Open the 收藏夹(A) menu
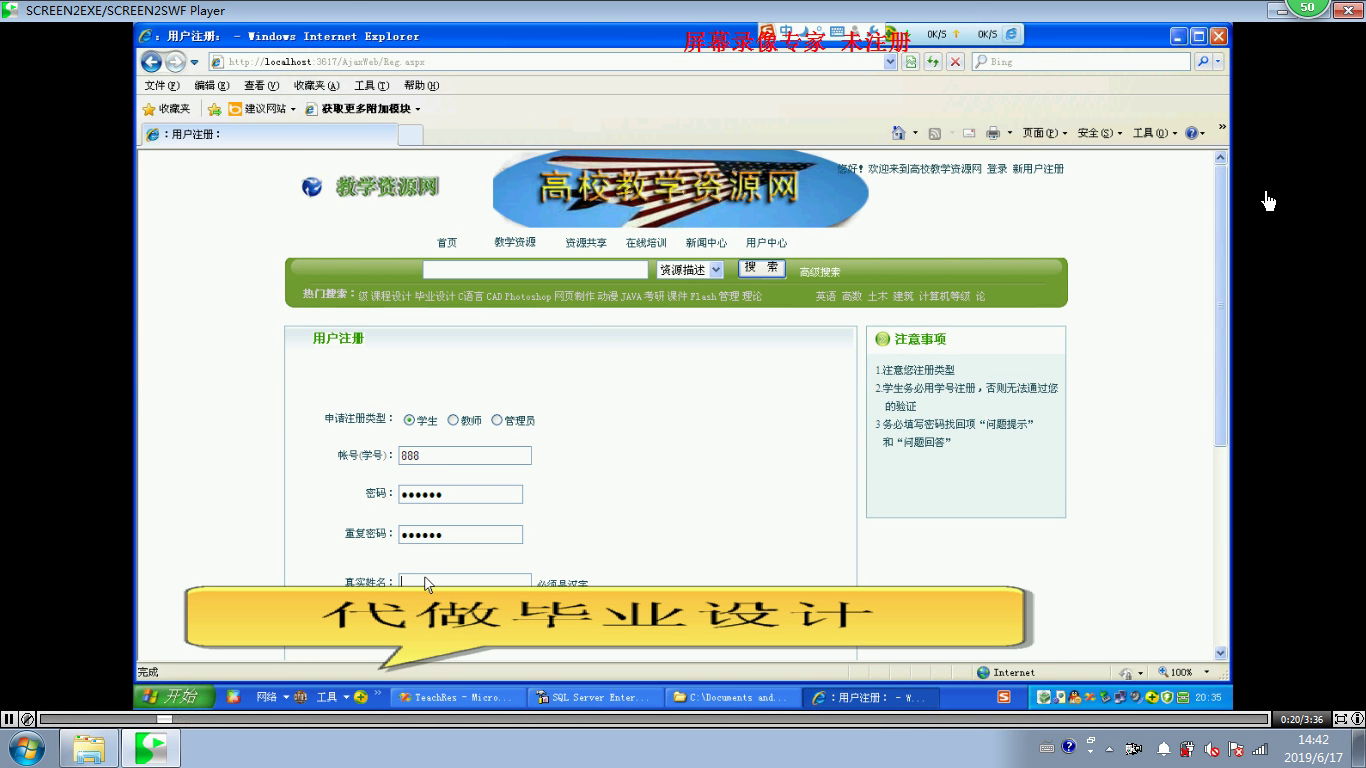The width and height of the screenshot is (1366, 768). coord(317,86)
